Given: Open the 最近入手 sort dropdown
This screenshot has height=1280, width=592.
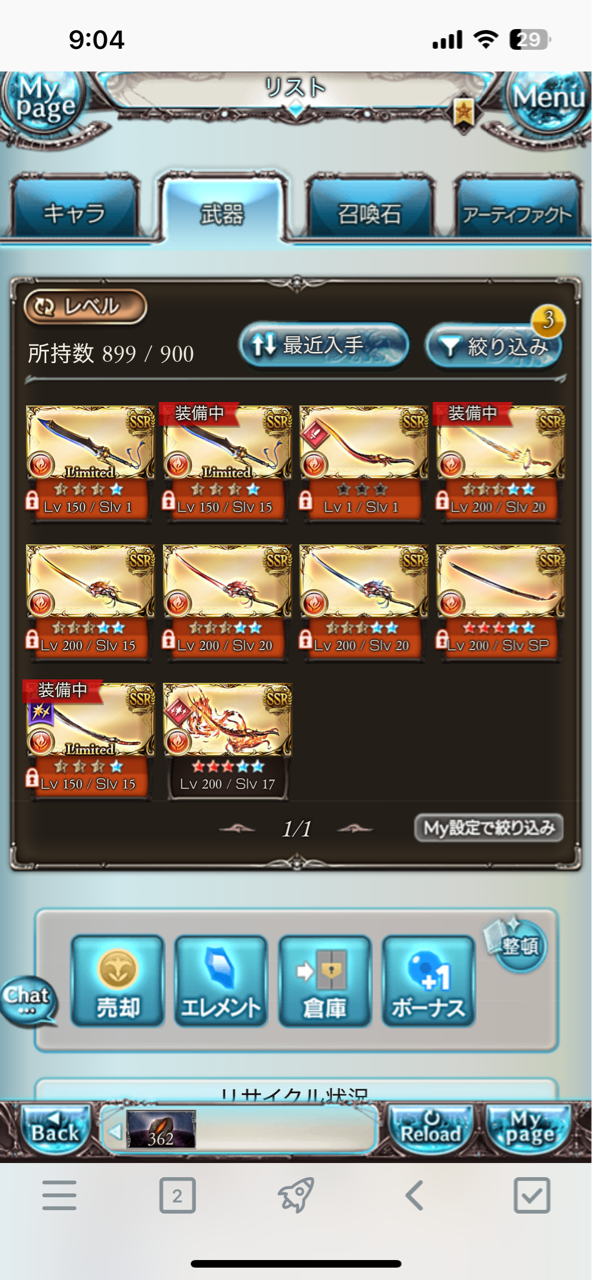Looking at the screenshot, I should click(323, 346).
